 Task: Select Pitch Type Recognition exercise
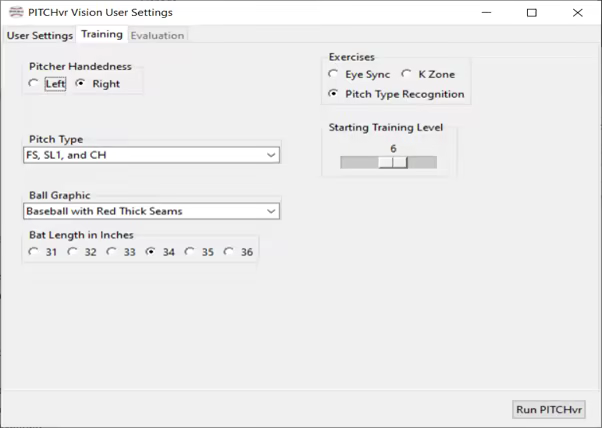pyautogui.click(x=334, y=94)
